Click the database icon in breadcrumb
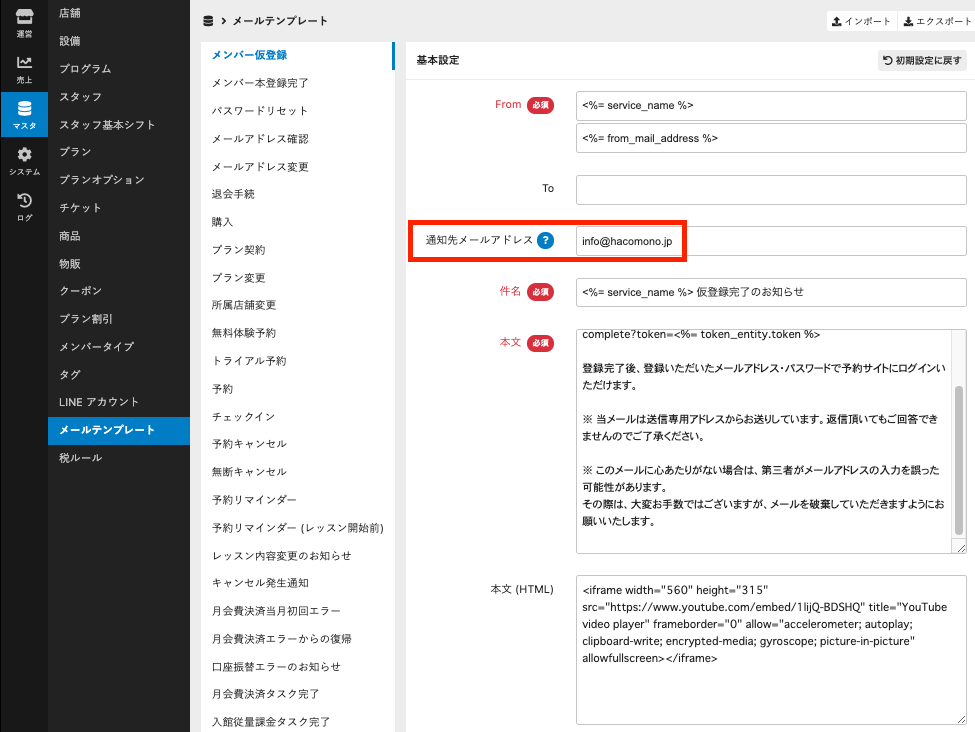The height and width of the screenshot is (732, 975). click(x=208, y=21)
